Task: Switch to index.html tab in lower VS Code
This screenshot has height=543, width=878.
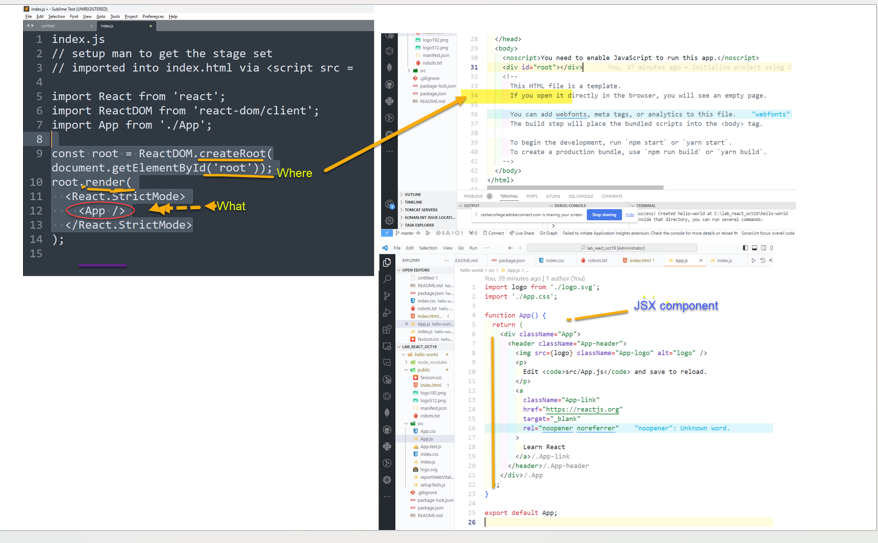Action: tap(639, 260)
